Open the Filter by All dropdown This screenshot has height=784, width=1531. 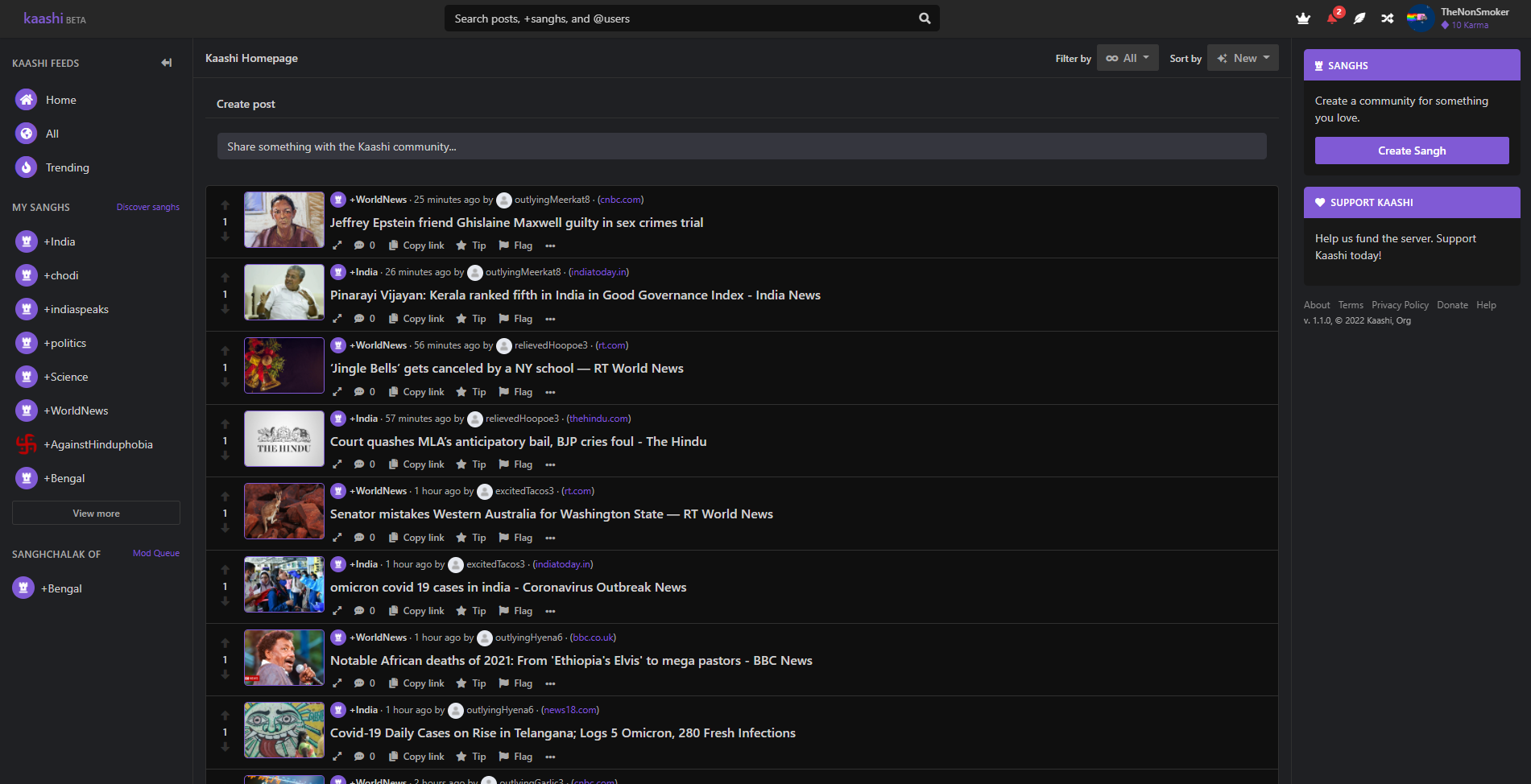(x=1128, y=58)
